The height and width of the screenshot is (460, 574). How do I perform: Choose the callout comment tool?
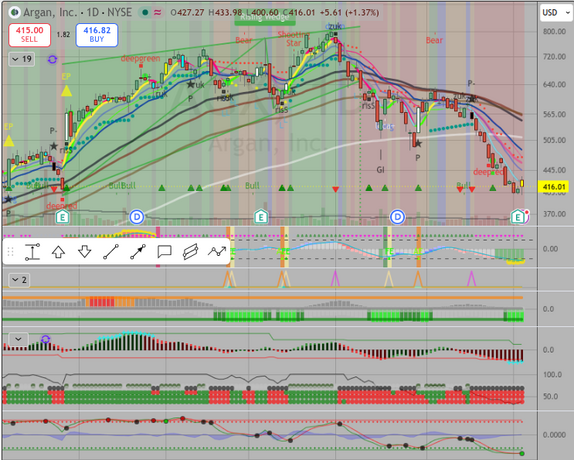click(x=164, y=252)
